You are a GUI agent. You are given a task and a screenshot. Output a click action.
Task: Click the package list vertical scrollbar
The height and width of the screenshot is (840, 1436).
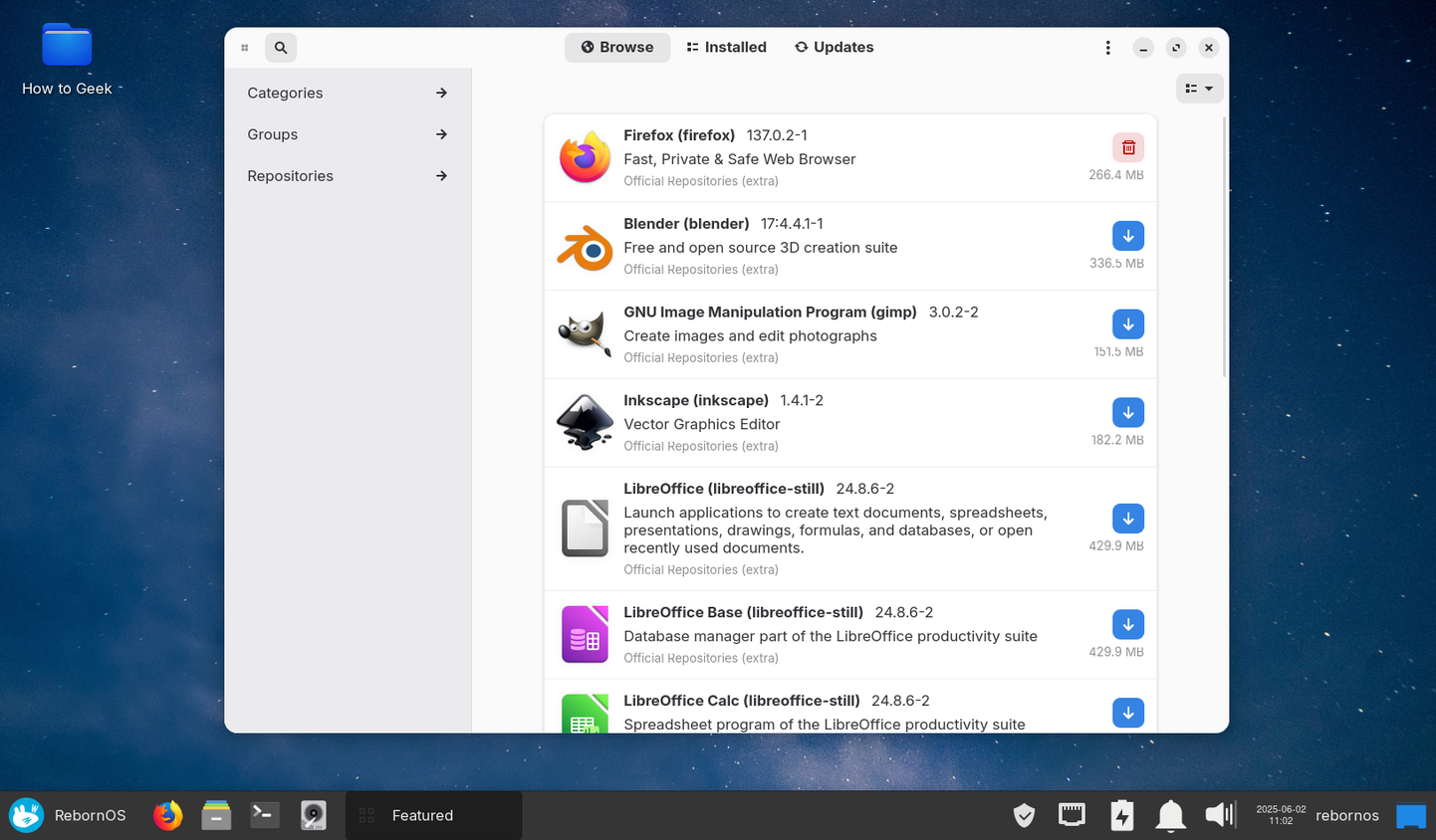1224,247
